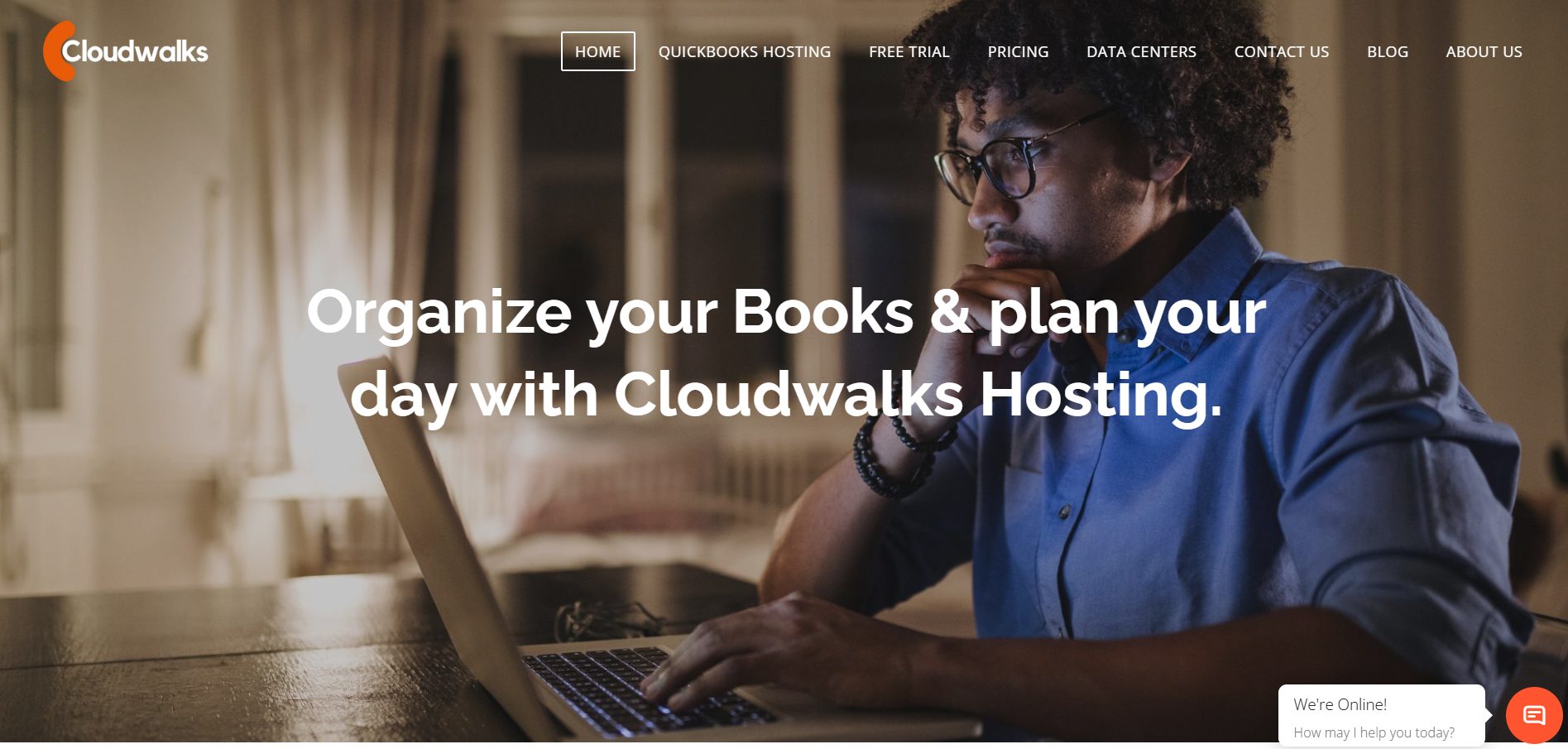Click the Cloudwalks logo wordmark
Image resolution: width=1568 pixels, height=749 pixels.
(135, 51)
